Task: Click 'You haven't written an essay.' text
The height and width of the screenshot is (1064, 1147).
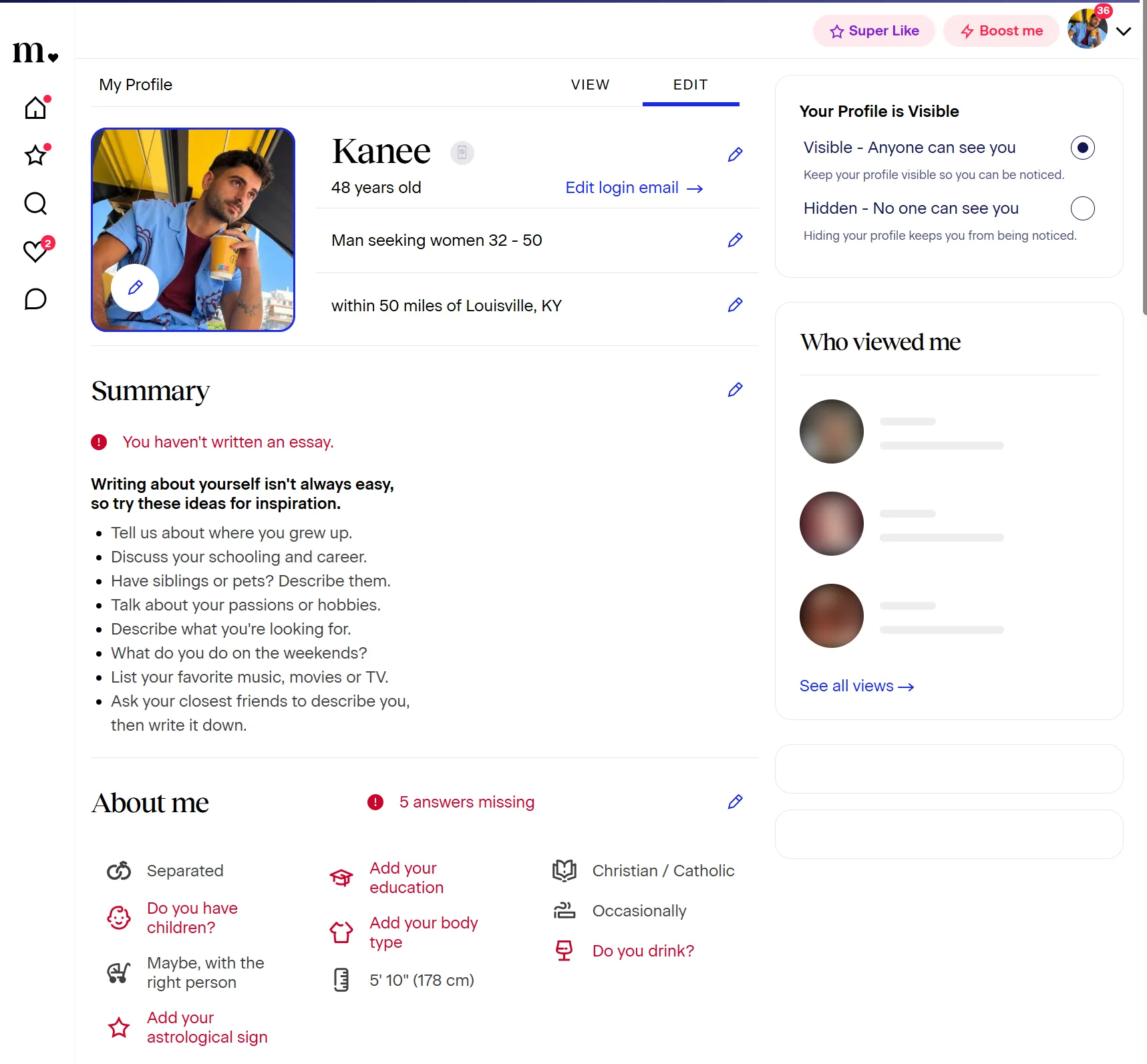Action: 228,442
